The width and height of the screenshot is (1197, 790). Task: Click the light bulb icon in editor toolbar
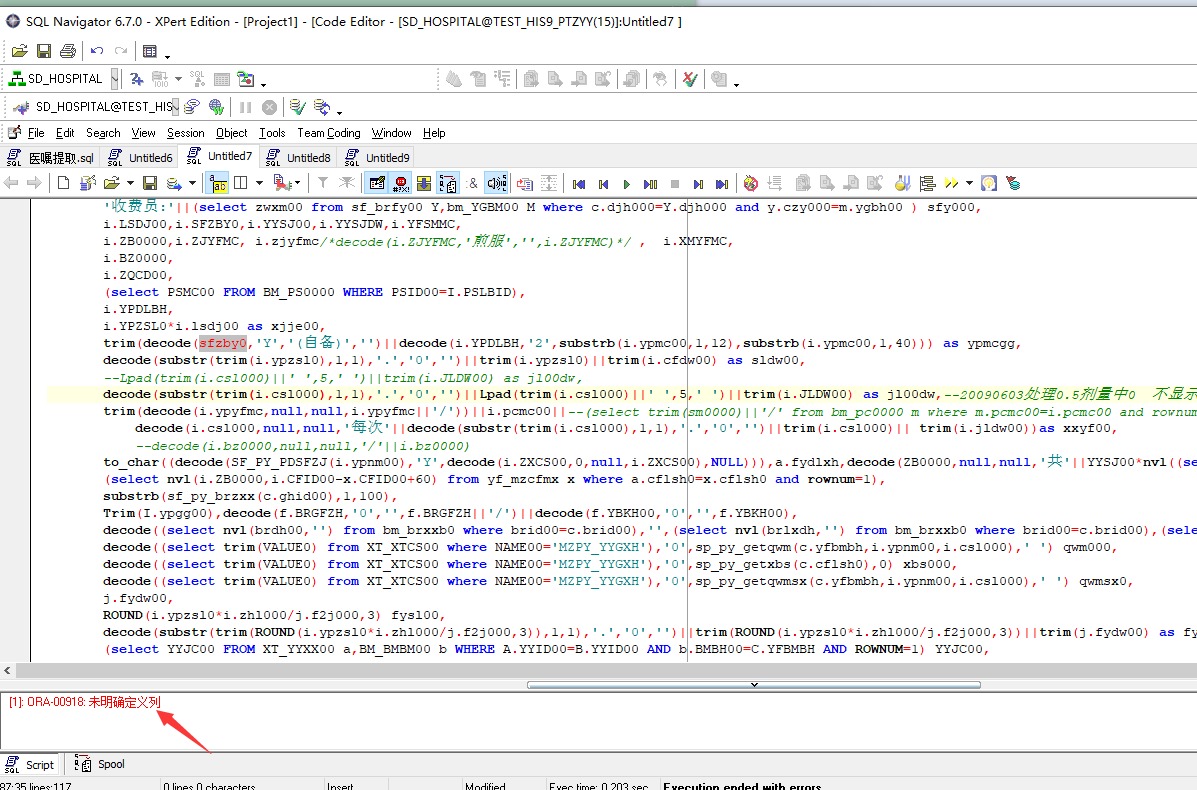[989, 183]
